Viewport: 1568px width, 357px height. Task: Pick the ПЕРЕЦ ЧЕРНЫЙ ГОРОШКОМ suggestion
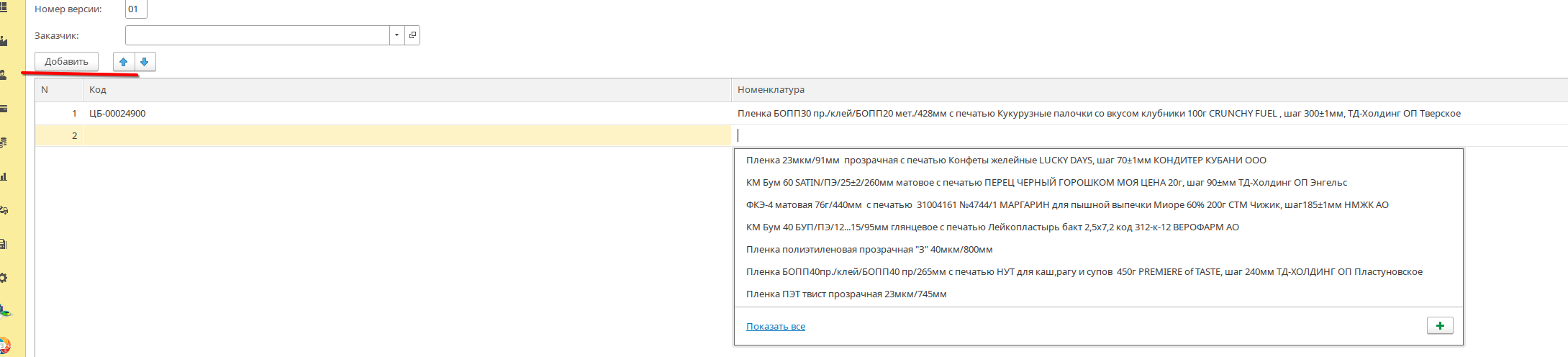pyautogui.click(x=1046, y=182)
